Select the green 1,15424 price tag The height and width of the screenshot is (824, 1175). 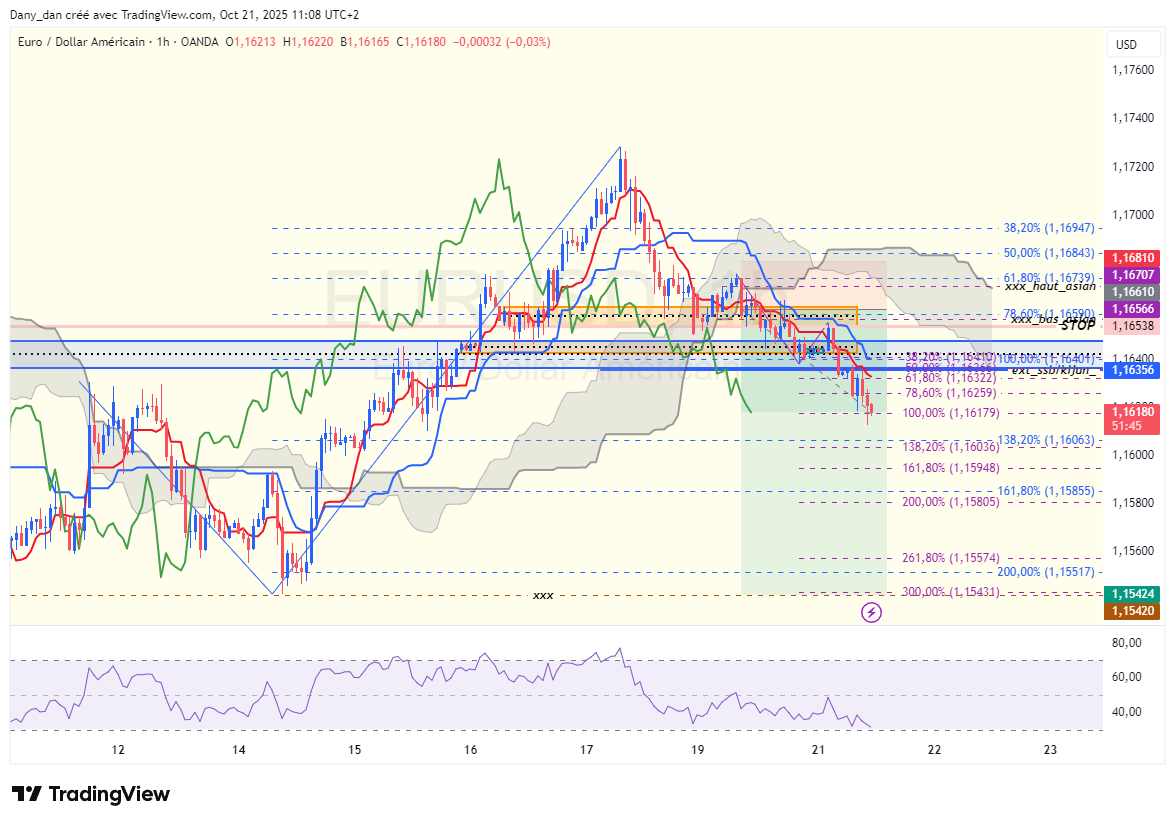pyautogui.click(x=1132, y=594)
